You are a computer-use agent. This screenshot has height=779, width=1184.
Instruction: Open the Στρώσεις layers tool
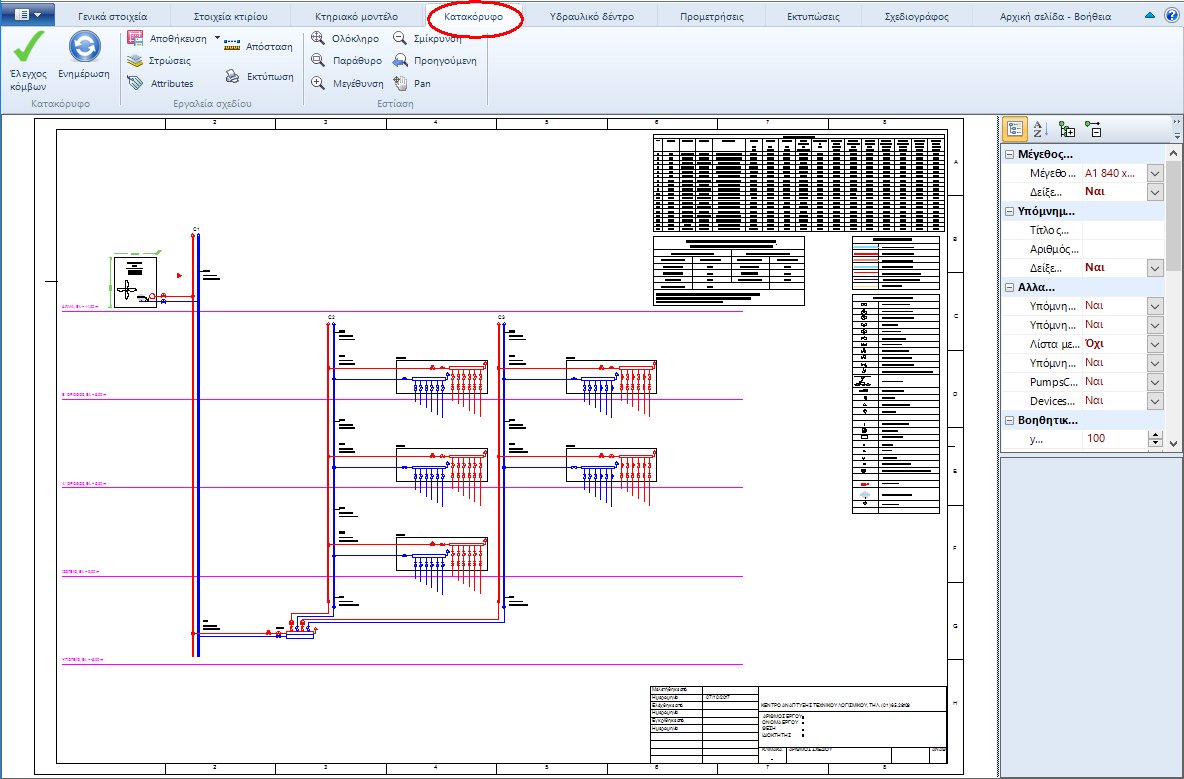[x=135, y=60]
